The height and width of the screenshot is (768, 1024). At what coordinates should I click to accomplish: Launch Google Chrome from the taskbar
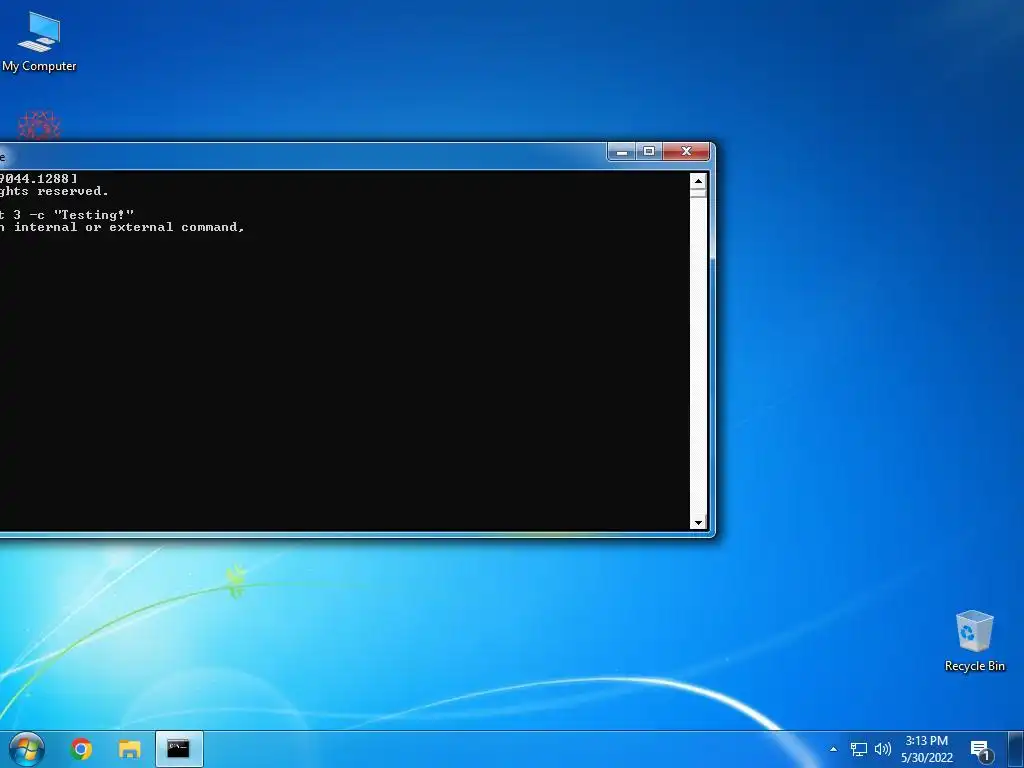tap(82, 749)
